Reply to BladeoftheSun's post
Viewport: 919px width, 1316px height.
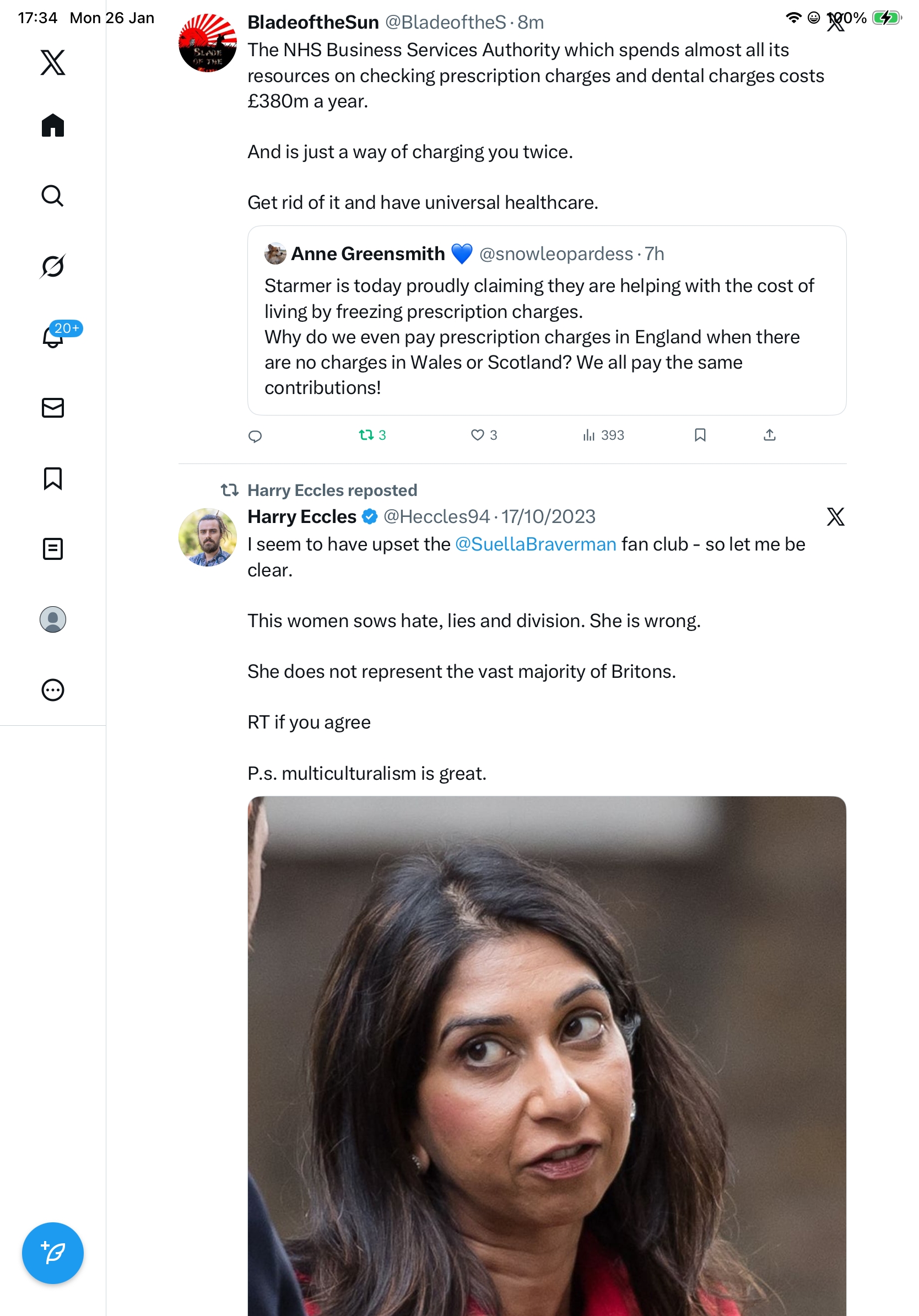point(255,436)
